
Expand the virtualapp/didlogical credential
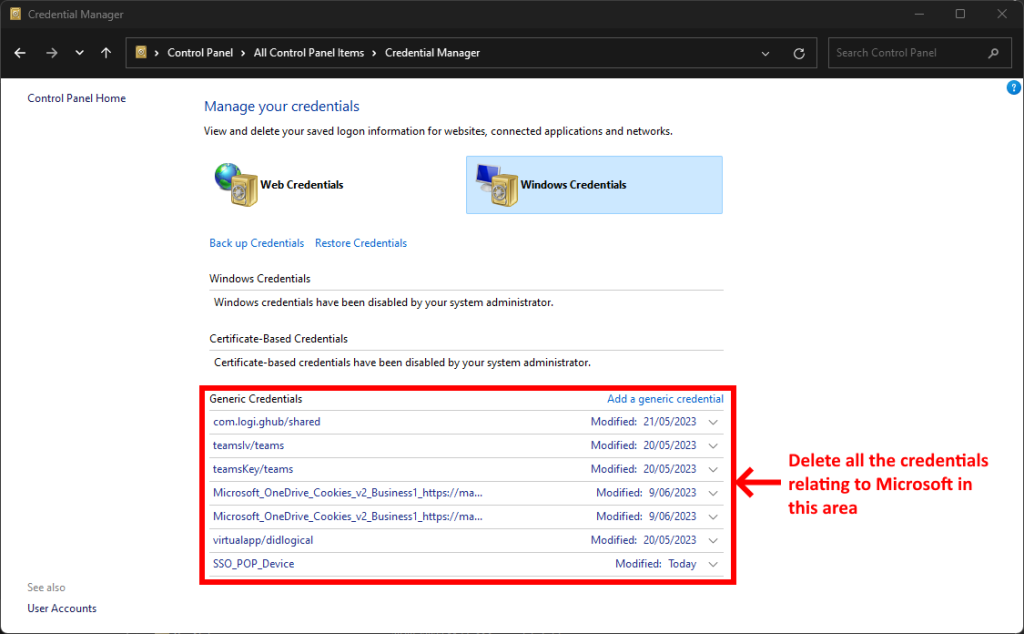713,540
